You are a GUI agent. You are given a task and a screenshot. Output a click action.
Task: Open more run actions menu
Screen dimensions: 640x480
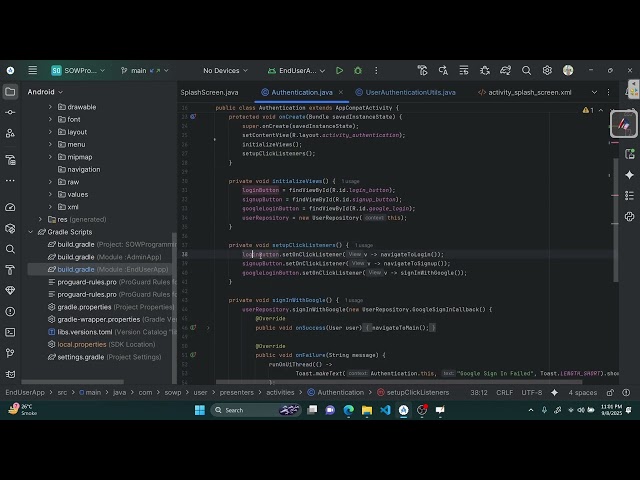coord(376,71)
